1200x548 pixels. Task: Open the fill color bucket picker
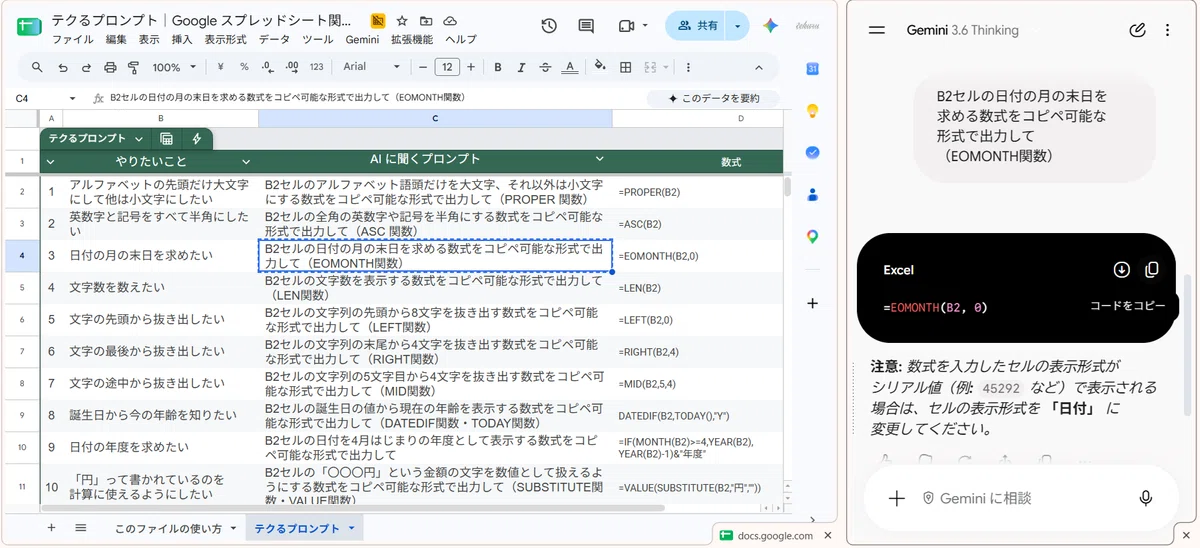point(600,67)
